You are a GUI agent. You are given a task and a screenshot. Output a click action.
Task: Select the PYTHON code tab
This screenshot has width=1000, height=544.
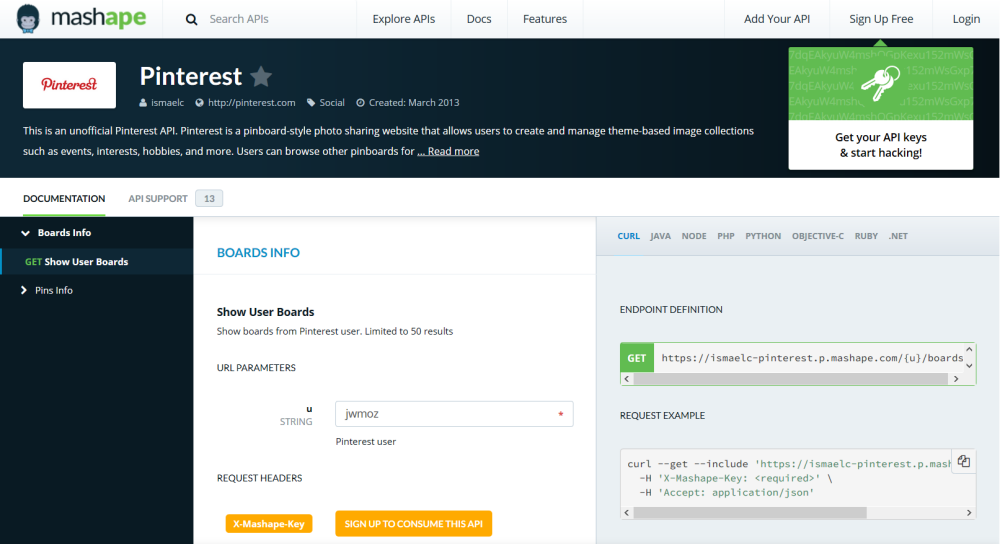coord(763,236)
